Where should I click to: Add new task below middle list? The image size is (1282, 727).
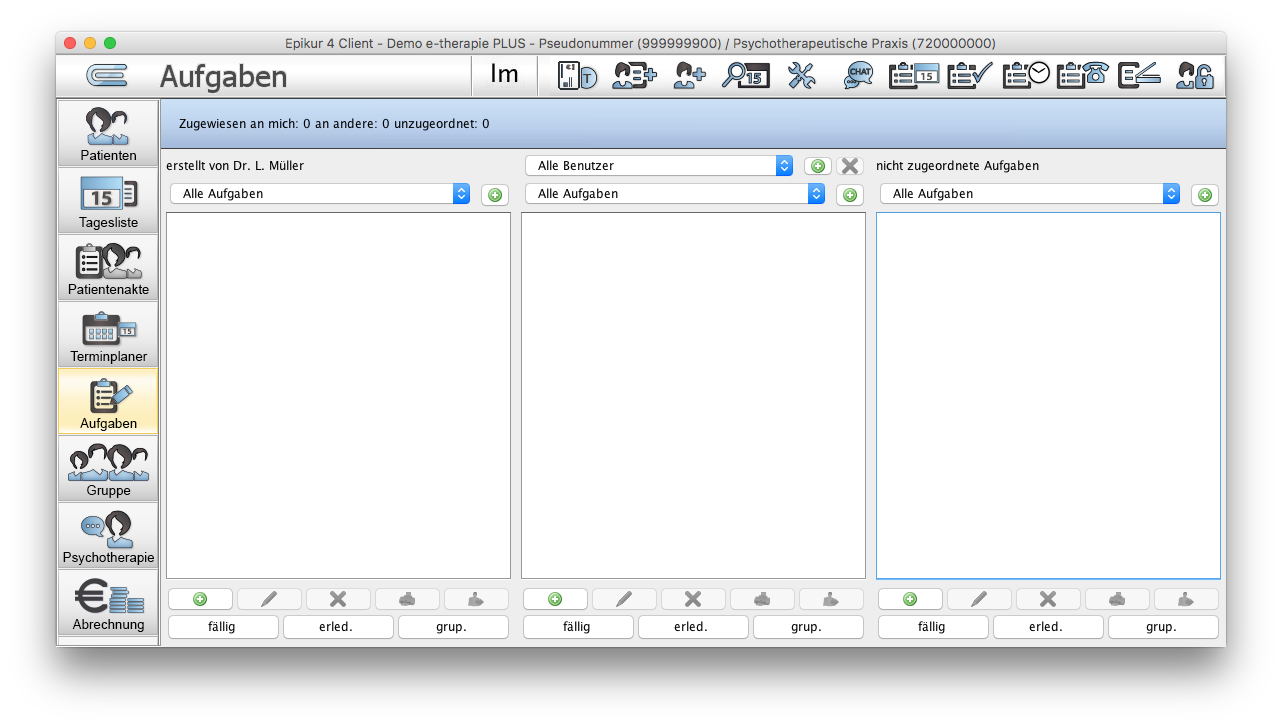[x=555, y=599]
